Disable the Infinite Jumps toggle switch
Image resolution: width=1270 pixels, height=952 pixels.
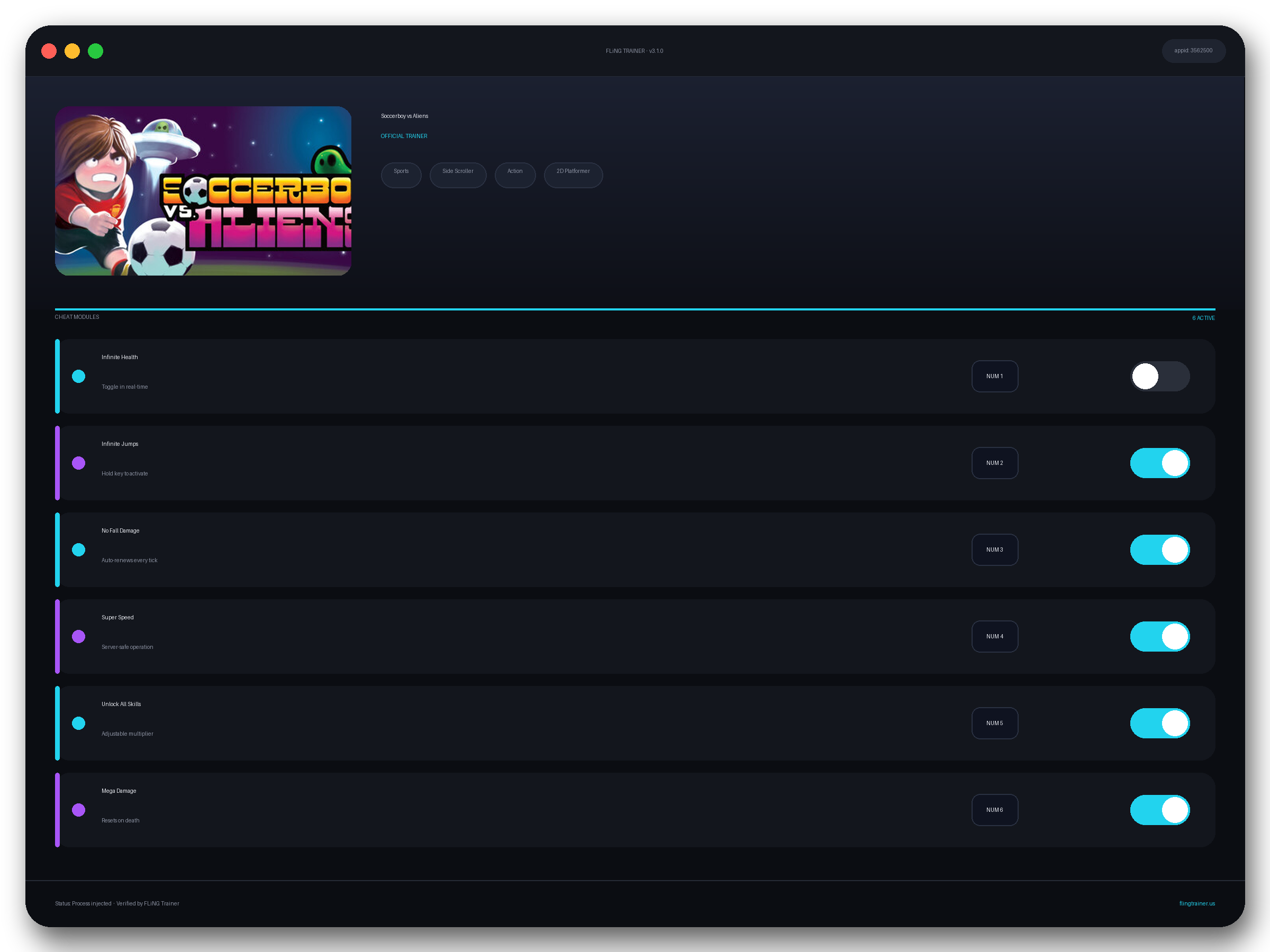pyautogui.click(x=1160, y=463)
